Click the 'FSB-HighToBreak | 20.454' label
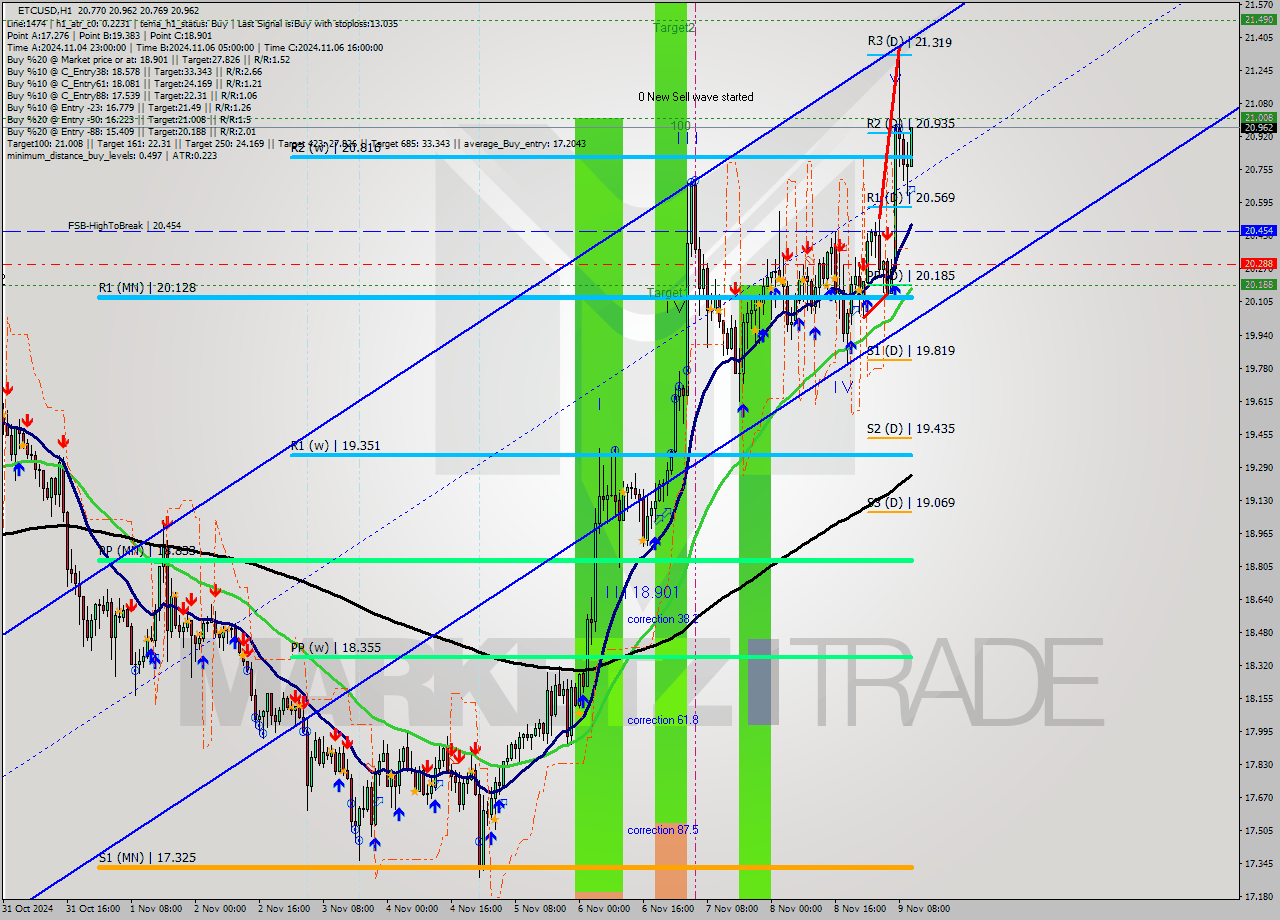Viewport: 1280px width, 920px height. point(125,227)
